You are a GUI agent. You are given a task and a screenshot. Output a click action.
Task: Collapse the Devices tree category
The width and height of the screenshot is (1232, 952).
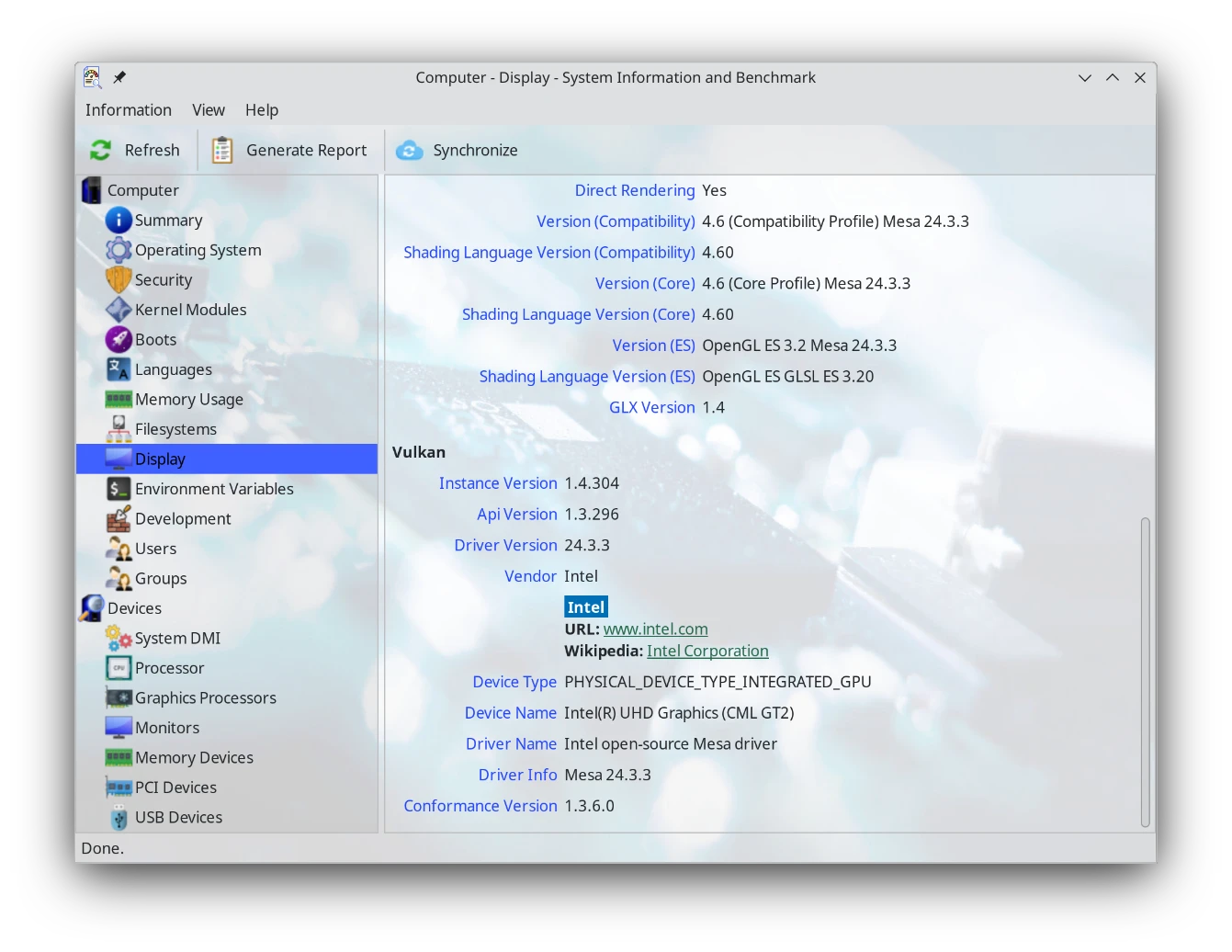(134, 608)
